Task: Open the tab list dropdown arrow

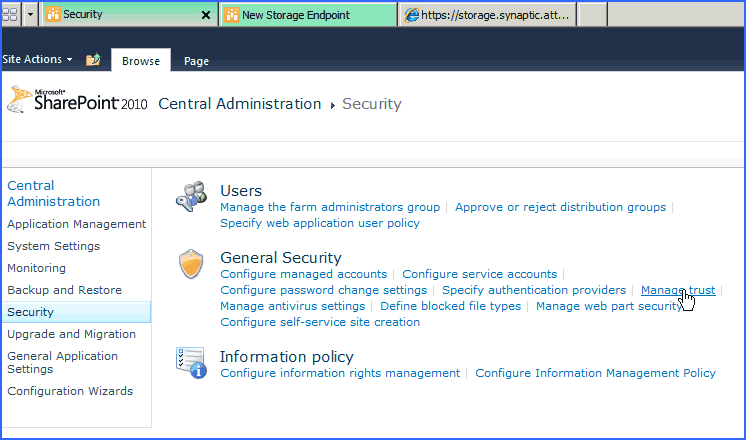Action: 31,15
